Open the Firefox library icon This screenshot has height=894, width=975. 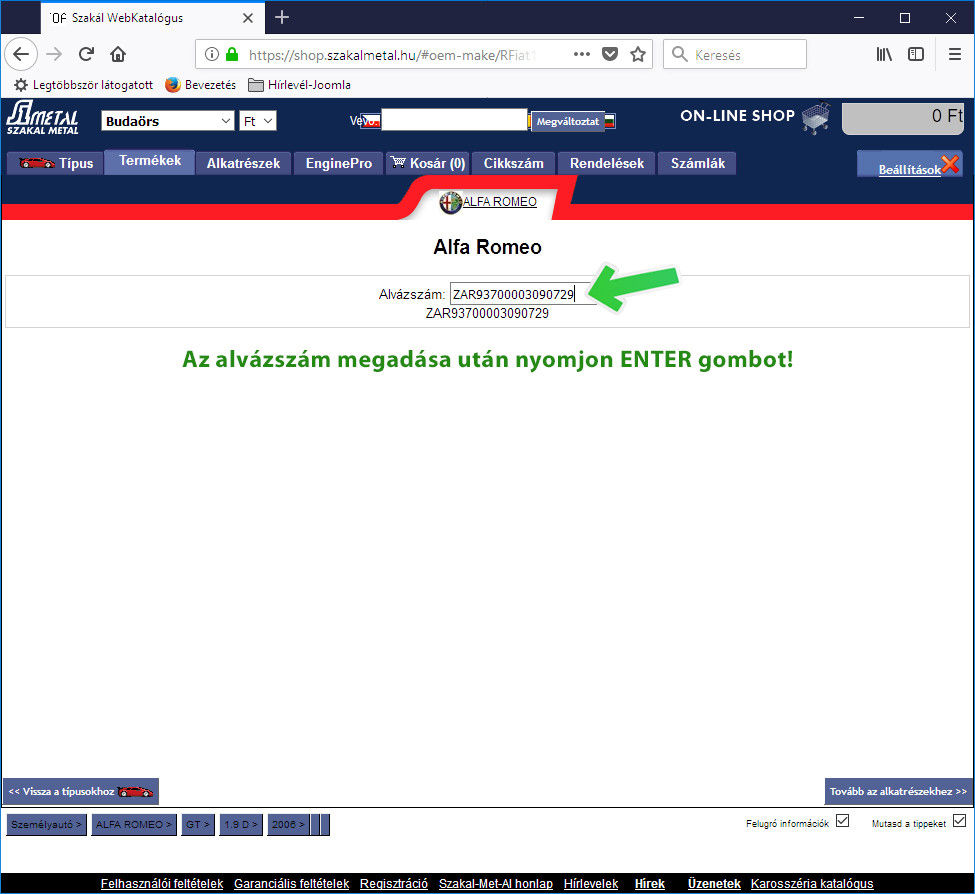tap(884, 55)
